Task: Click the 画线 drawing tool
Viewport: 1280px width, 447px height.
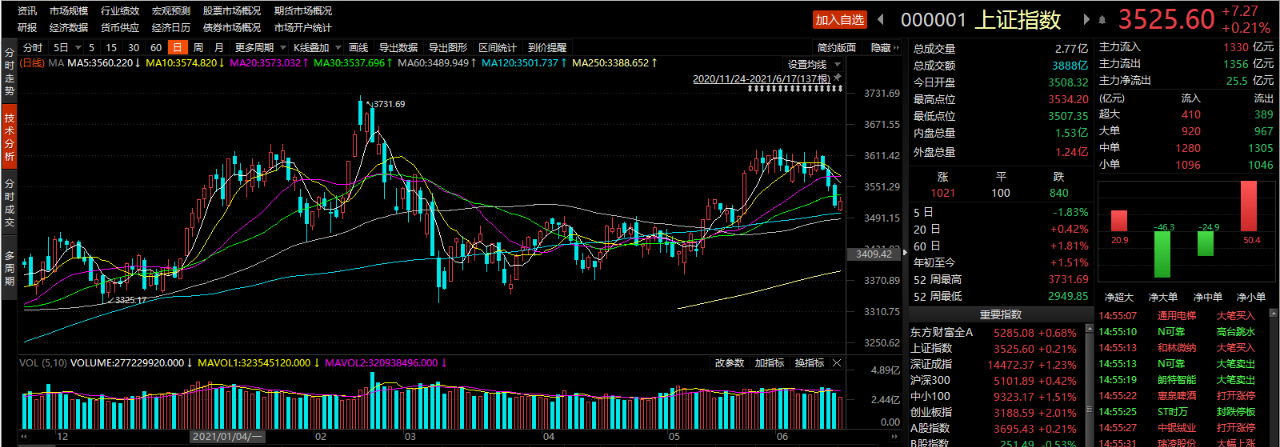Action: [x=359, y=47]
